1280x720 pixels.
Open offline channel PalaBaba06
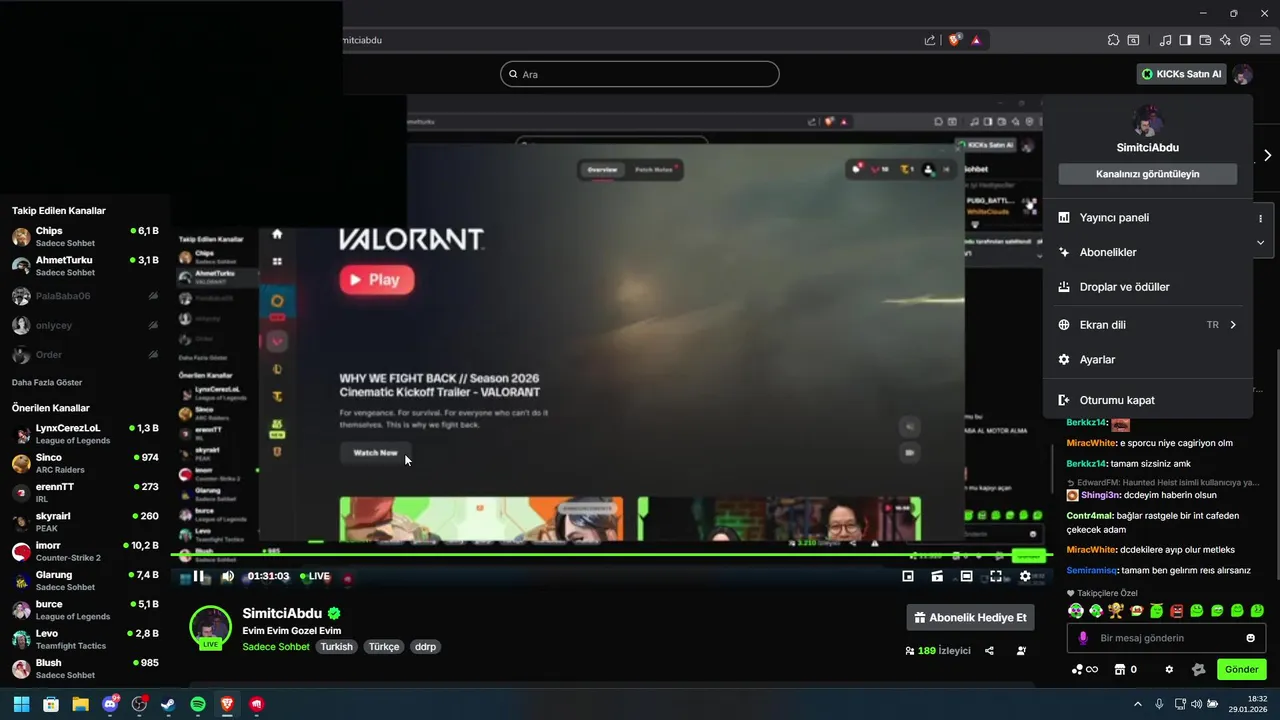tap(85, 296)
